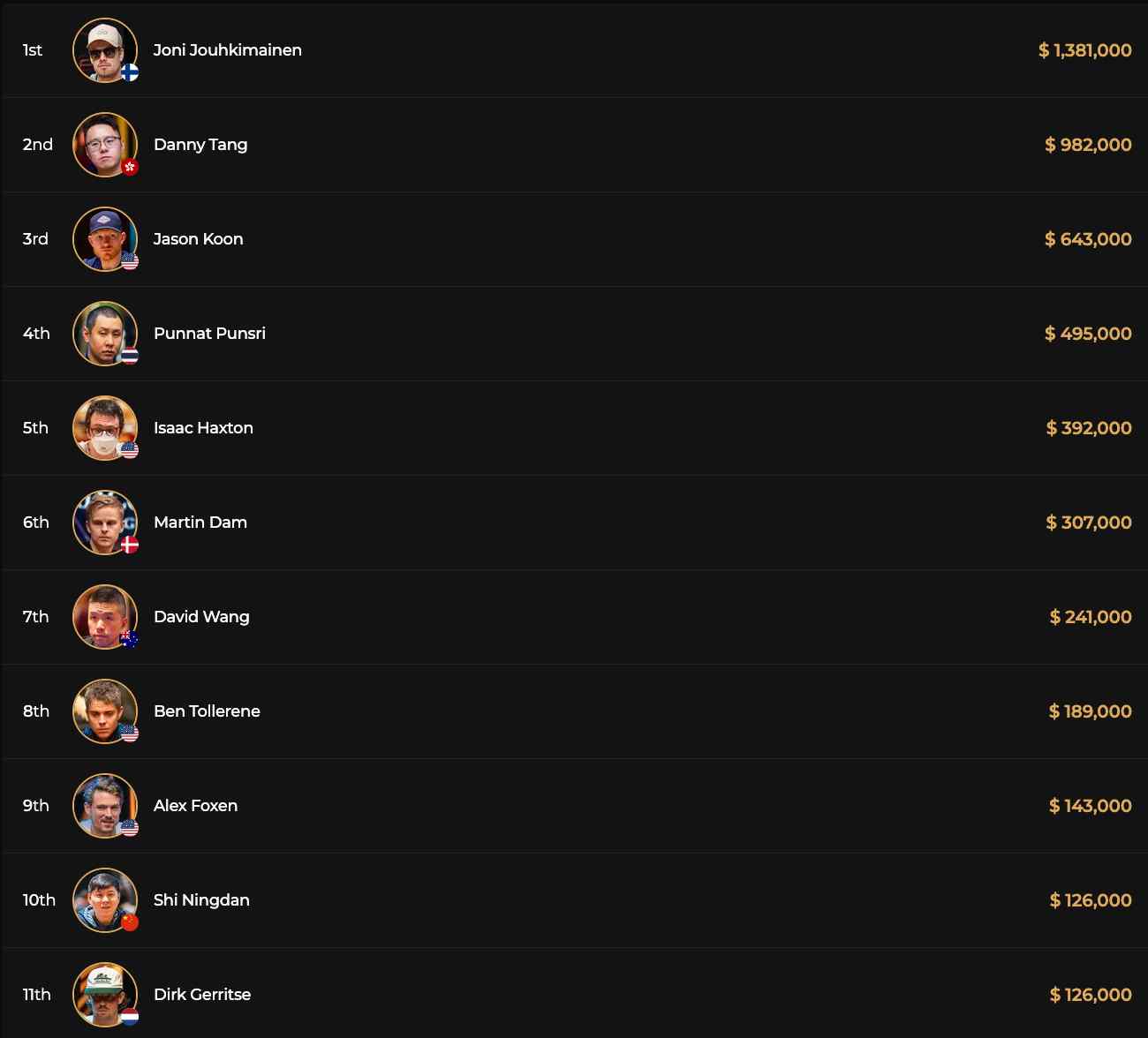The image size is (1148, 1038).
Task: Select Alex Foxen's name link
Action: [x=195, y=806]
